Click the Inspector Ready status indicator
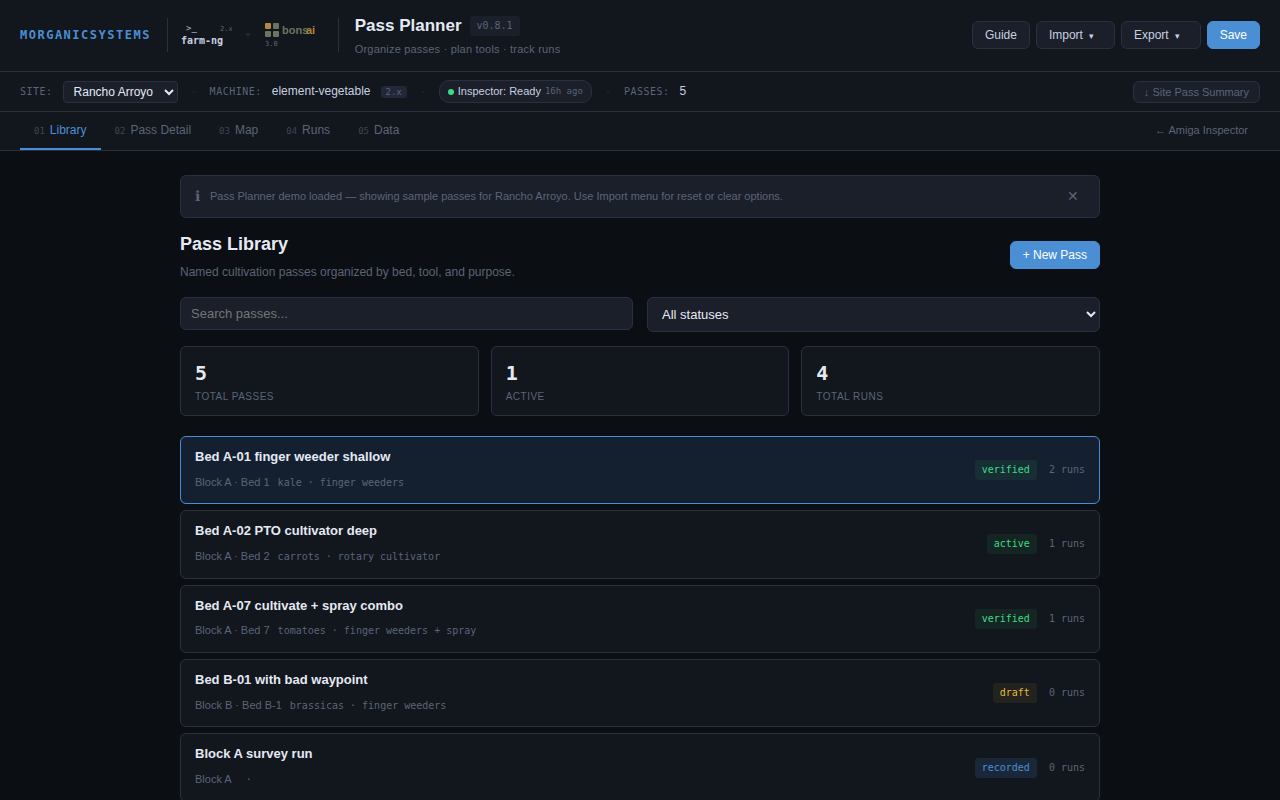The height and width of the screenshot is (800, 1280). pyautogui.click(x=515, y=91)
